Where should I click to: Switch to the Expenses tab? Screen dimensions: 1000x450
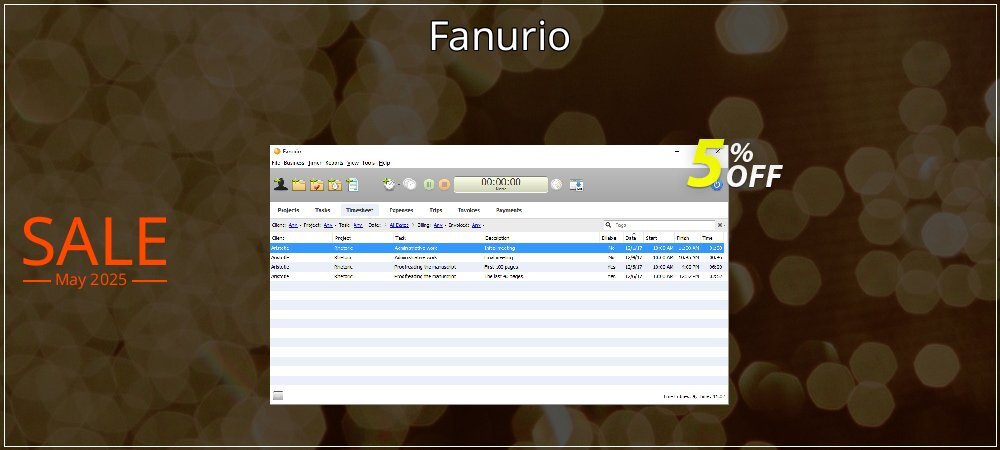[x=401, y=210]
